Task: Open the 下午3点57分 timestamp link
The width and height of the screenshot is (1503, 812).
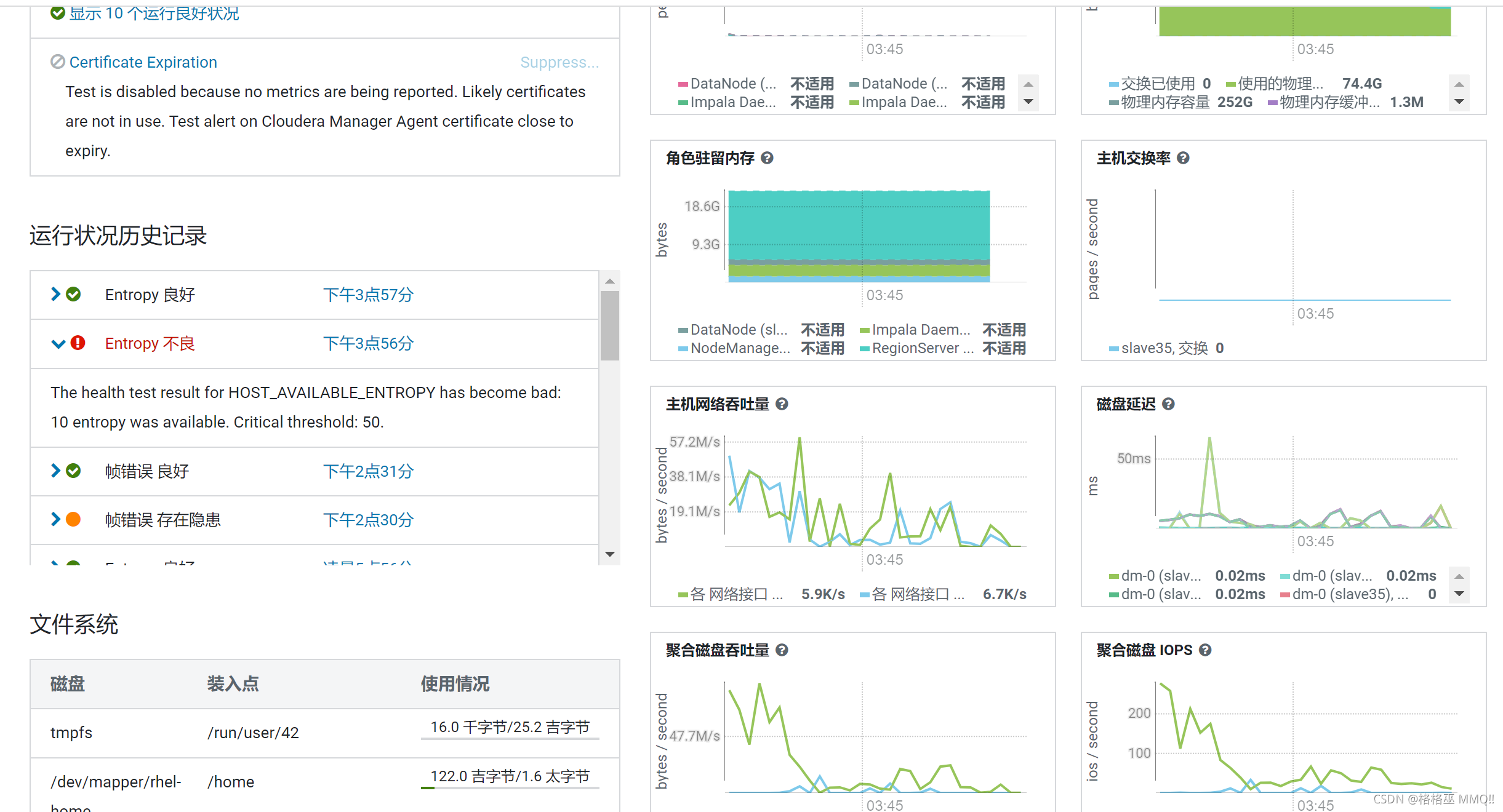Action: pyautogui.click(x=368, y=295)
